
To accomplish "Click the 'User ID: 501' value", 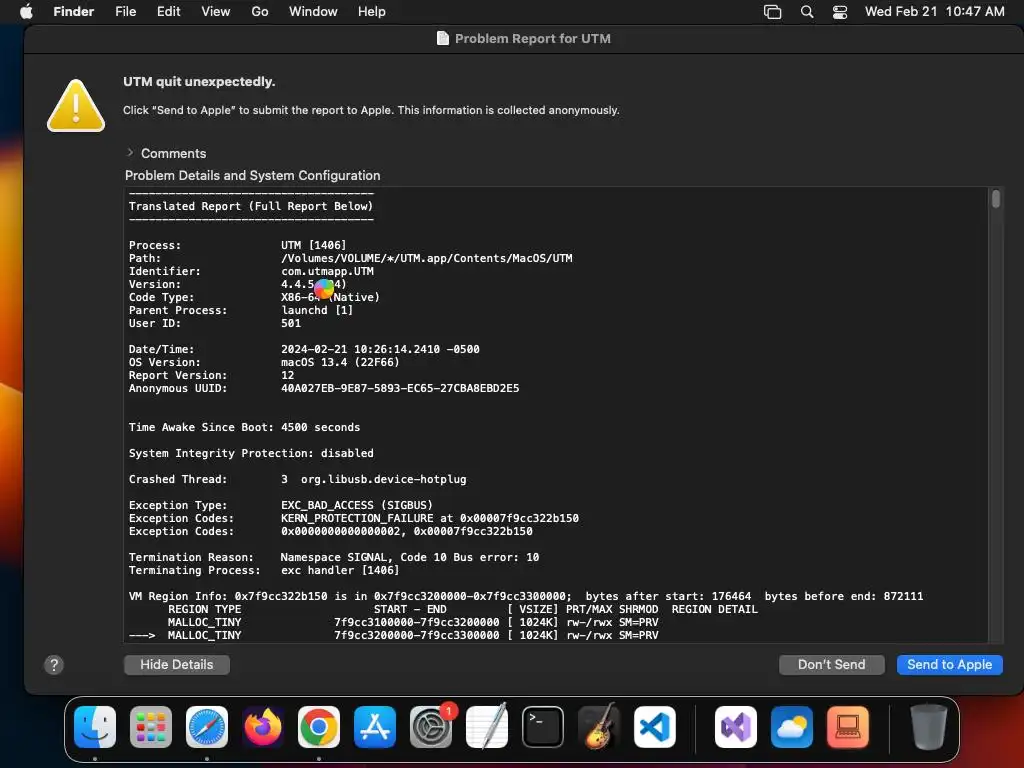I will point(291,323).
